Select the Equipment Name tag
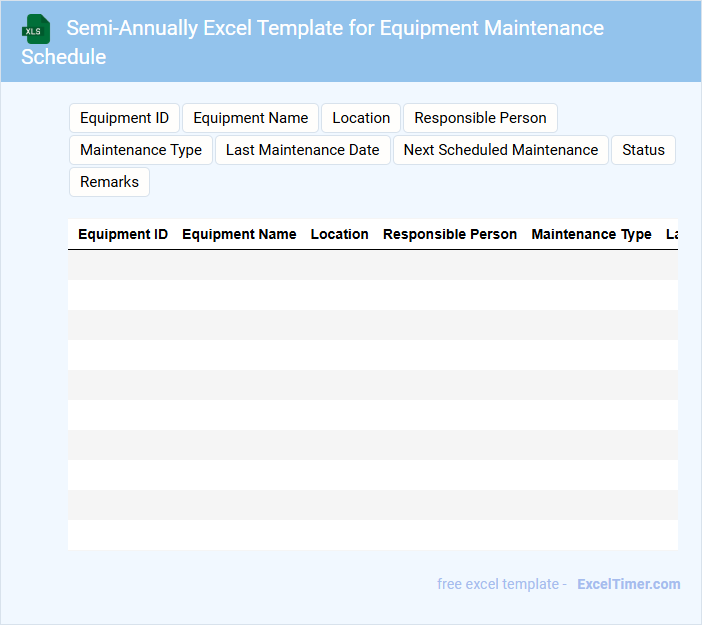The width and height of the screenshot is (702, 625). click(x=250, y=118)
